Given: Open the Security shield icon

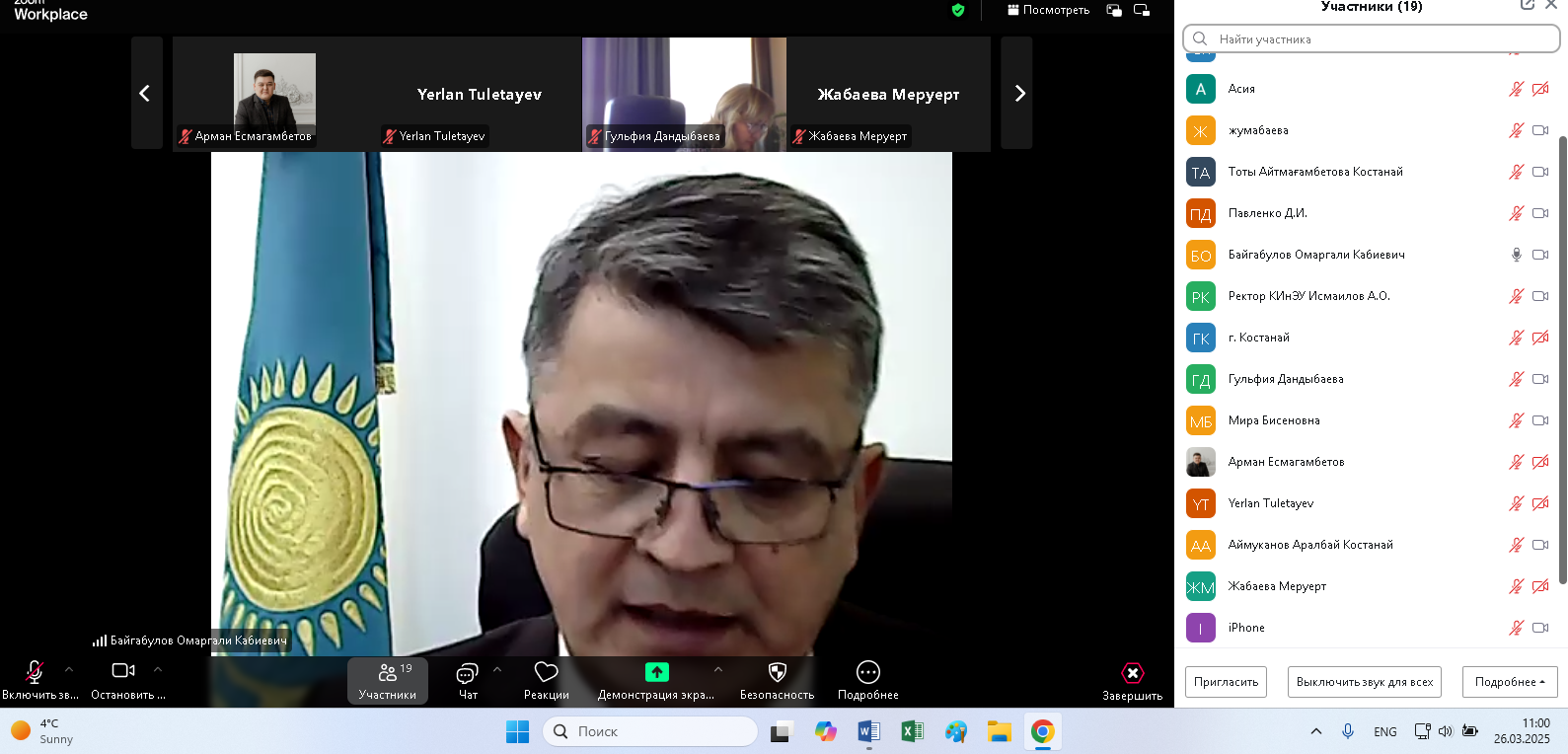Looking at the screenshot, I should [777, 673].
